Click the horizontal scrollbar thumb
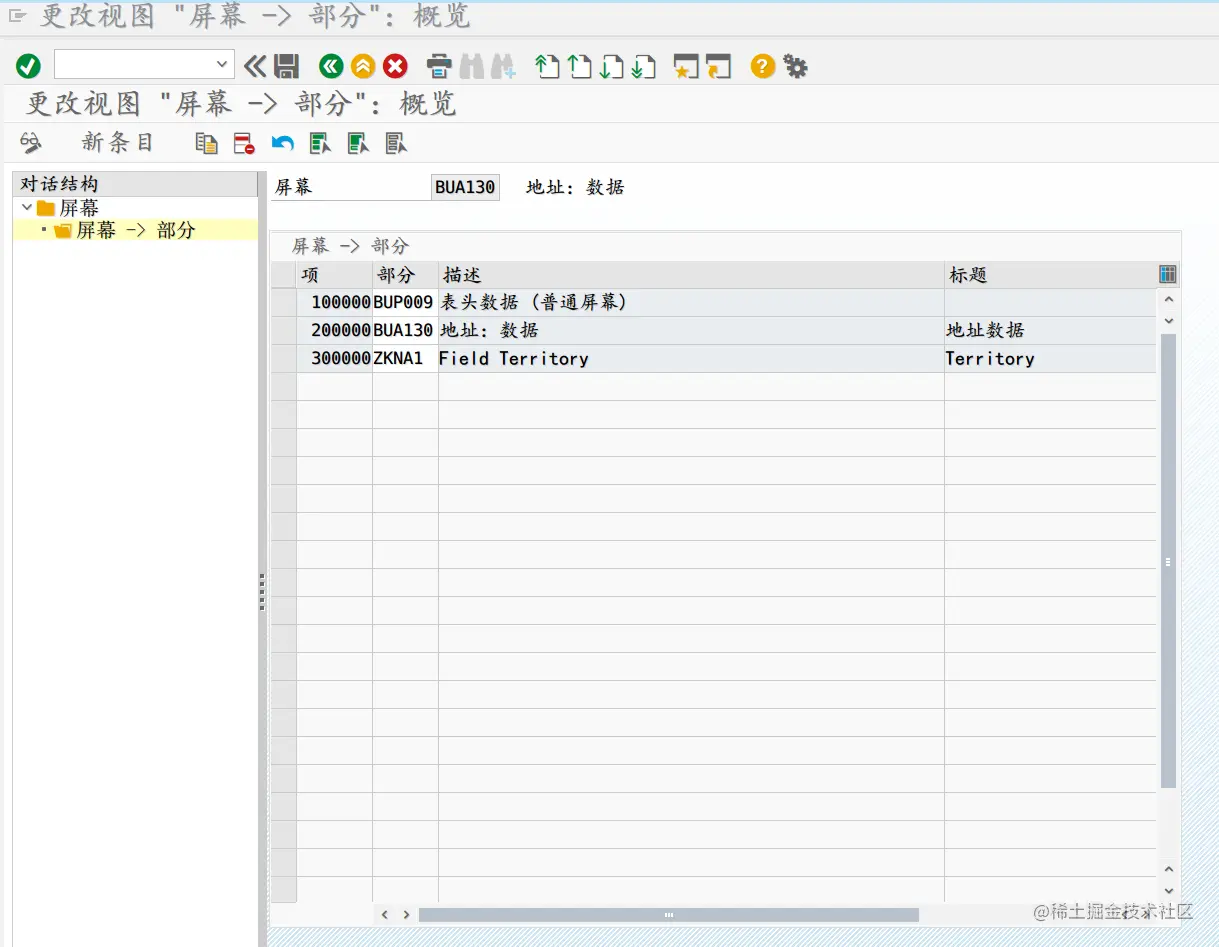 [668, 915]
